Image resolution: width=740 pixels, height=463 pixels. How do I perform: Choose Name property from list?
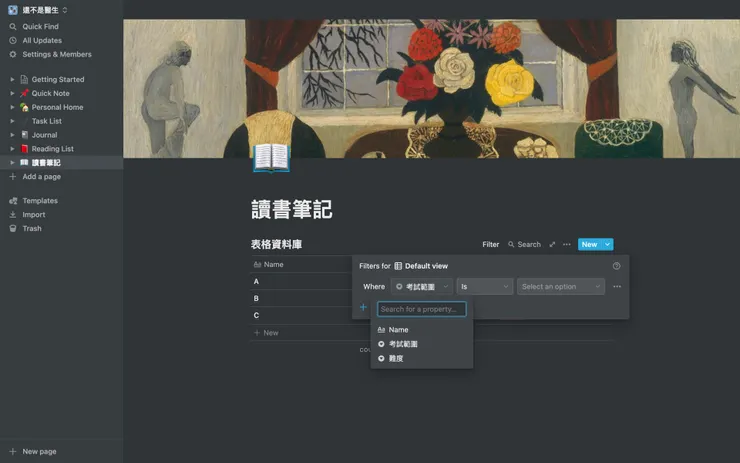pos(422,330)
